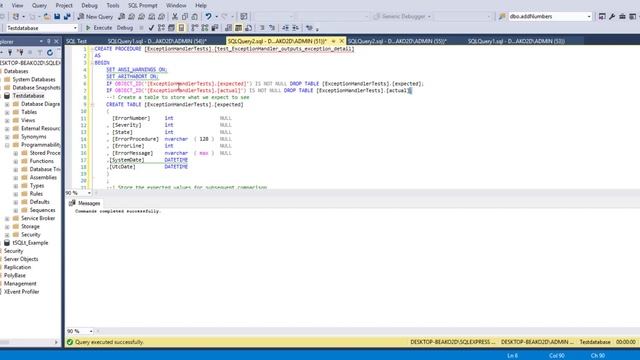
Task: Parse query with checkmark icon
Action: point(151,28)
